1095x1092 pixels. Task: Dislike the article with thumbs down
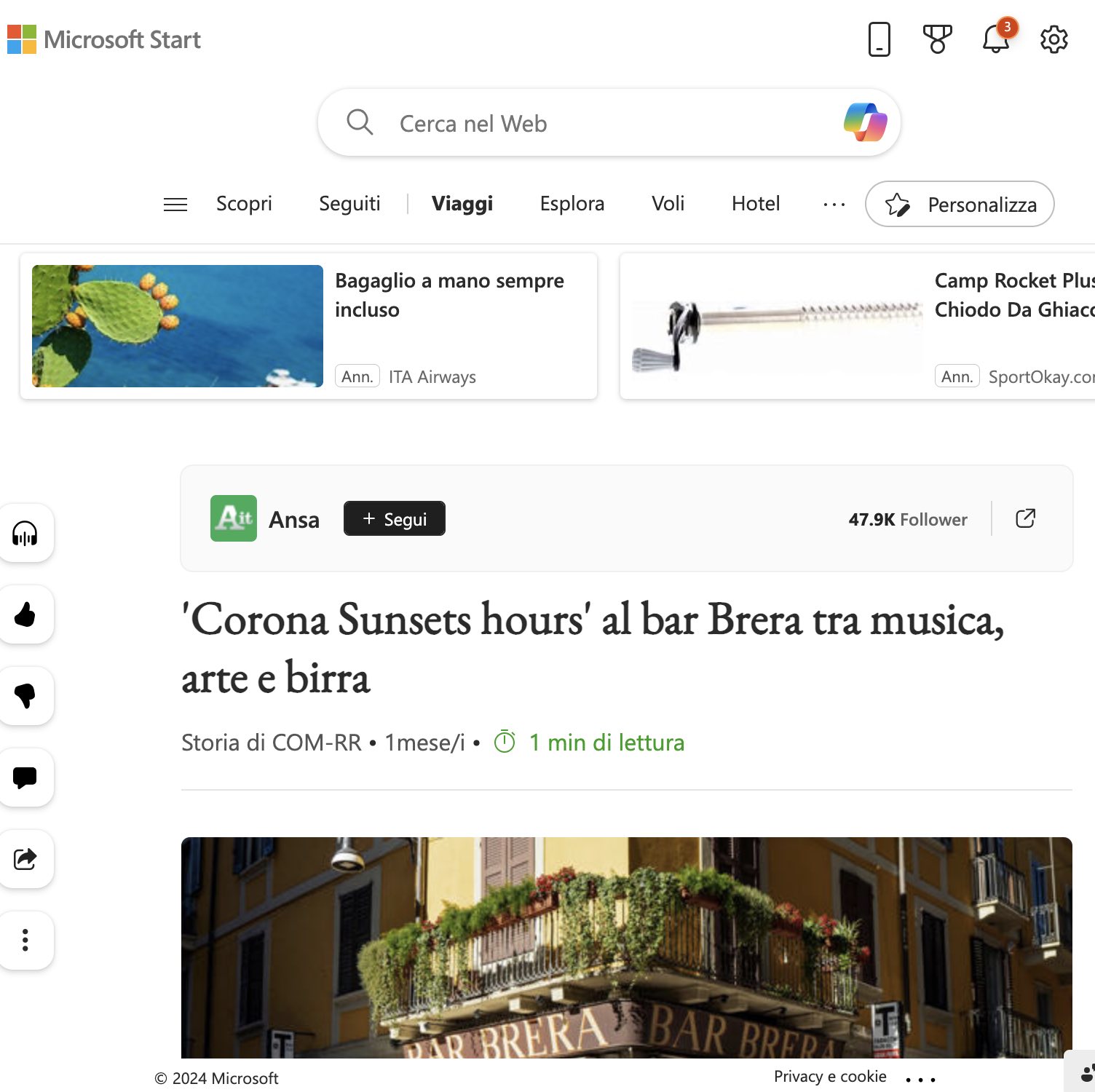(25, 696)
